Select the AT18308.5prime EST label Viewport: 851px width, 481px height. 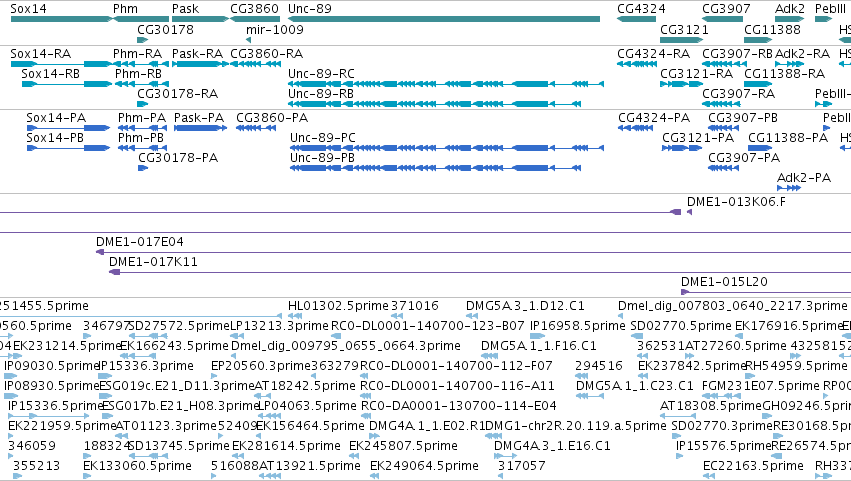pyautogui.click(x=710, y=406)
